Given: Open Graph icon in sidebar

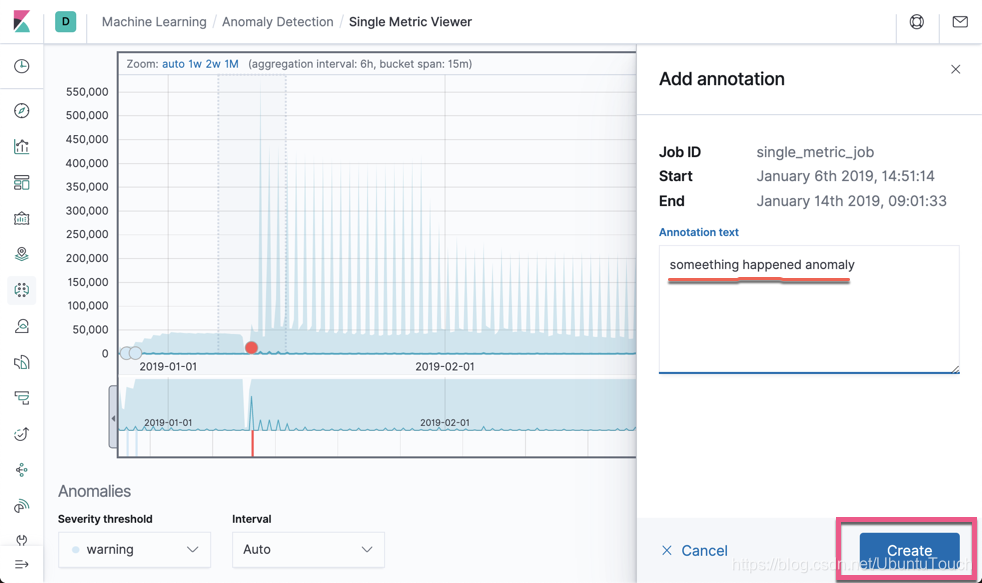Looking at the screenshot, I should click(21, 470).
